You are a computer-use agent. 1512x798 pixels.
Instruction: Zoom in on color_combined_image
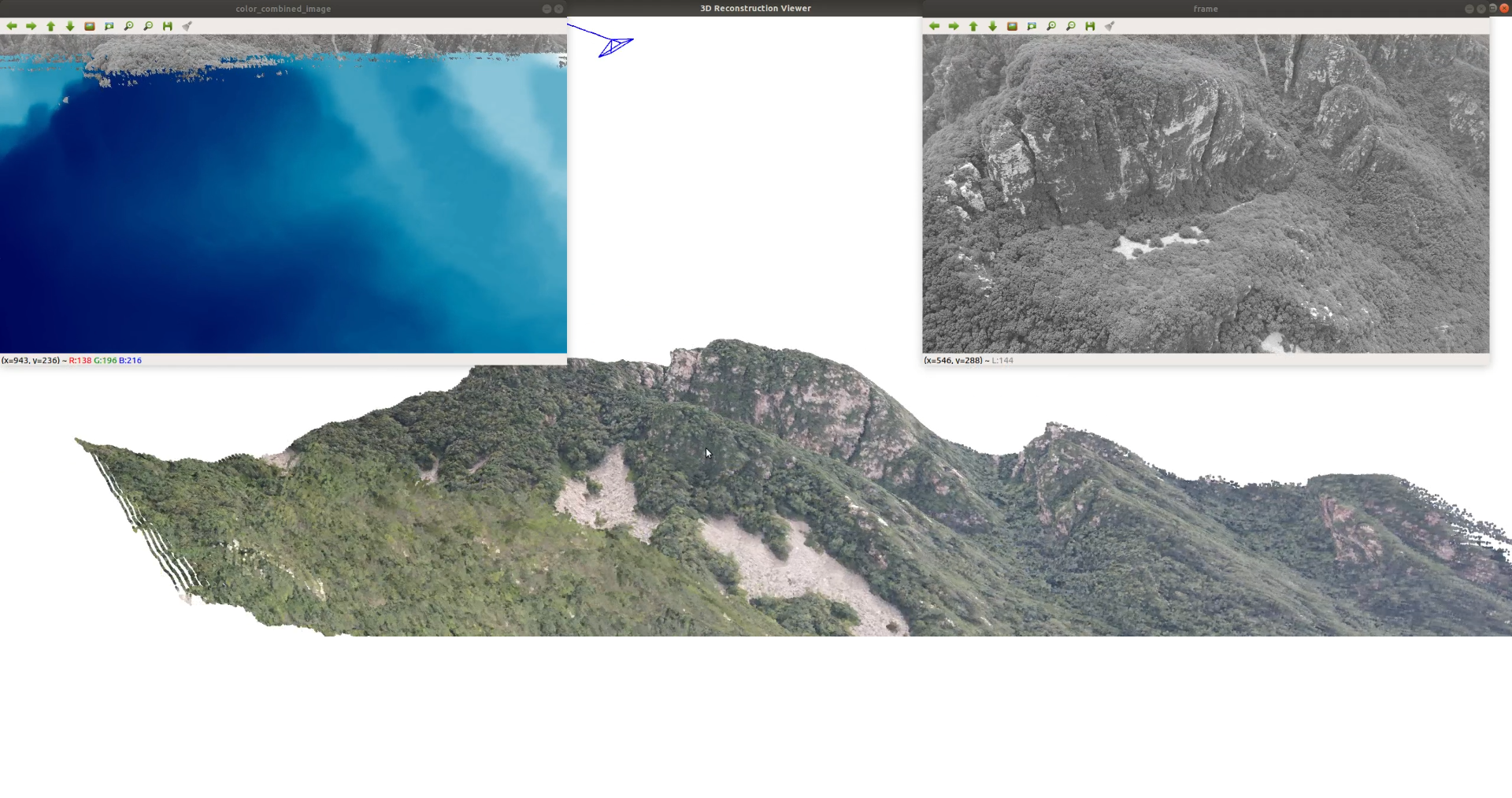pyautogui.click(x=129, y=26)
